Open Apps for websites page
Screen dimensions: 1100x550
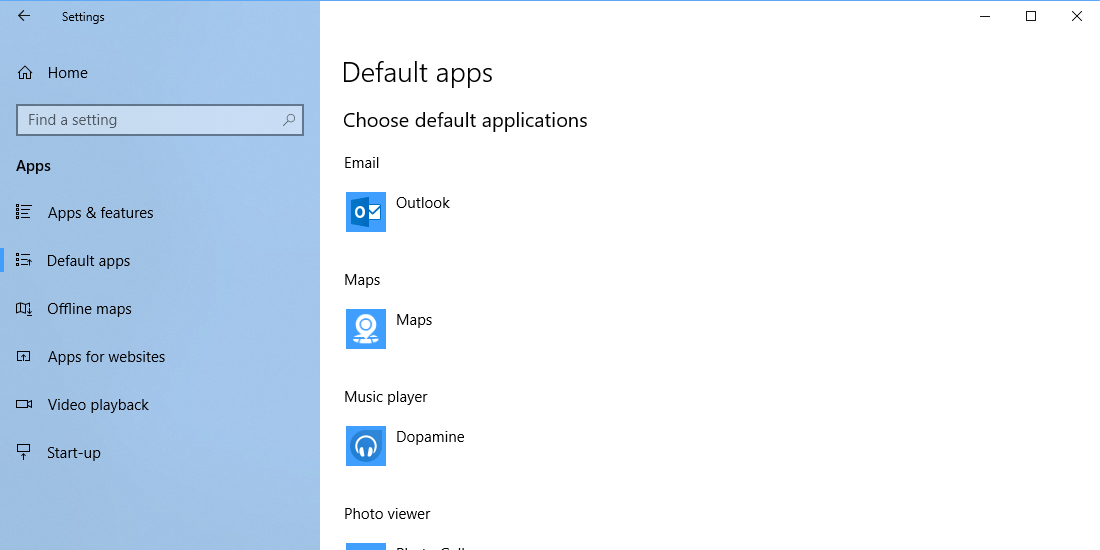click(x=160, y=356)
